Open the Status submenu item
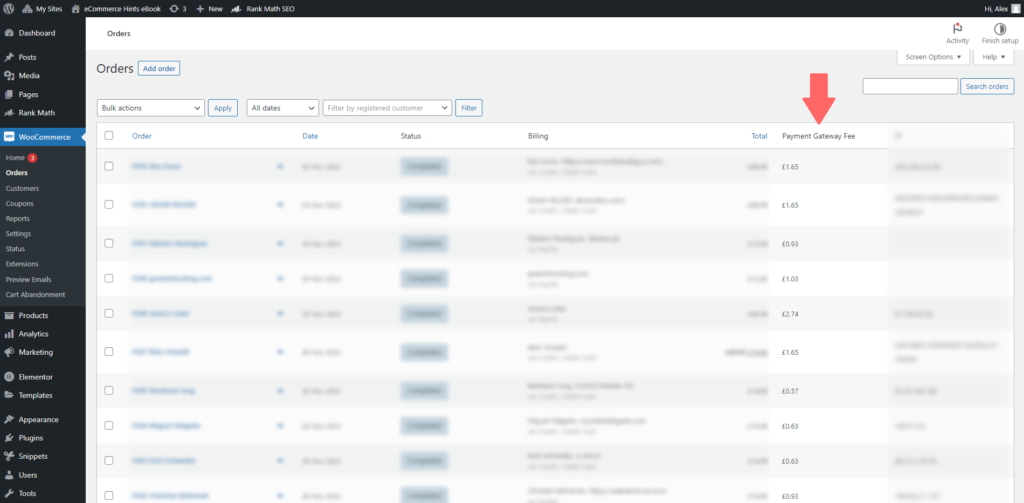Image resolution: width=1024 pixels, height=503 pixels. (x=14, y=249)
